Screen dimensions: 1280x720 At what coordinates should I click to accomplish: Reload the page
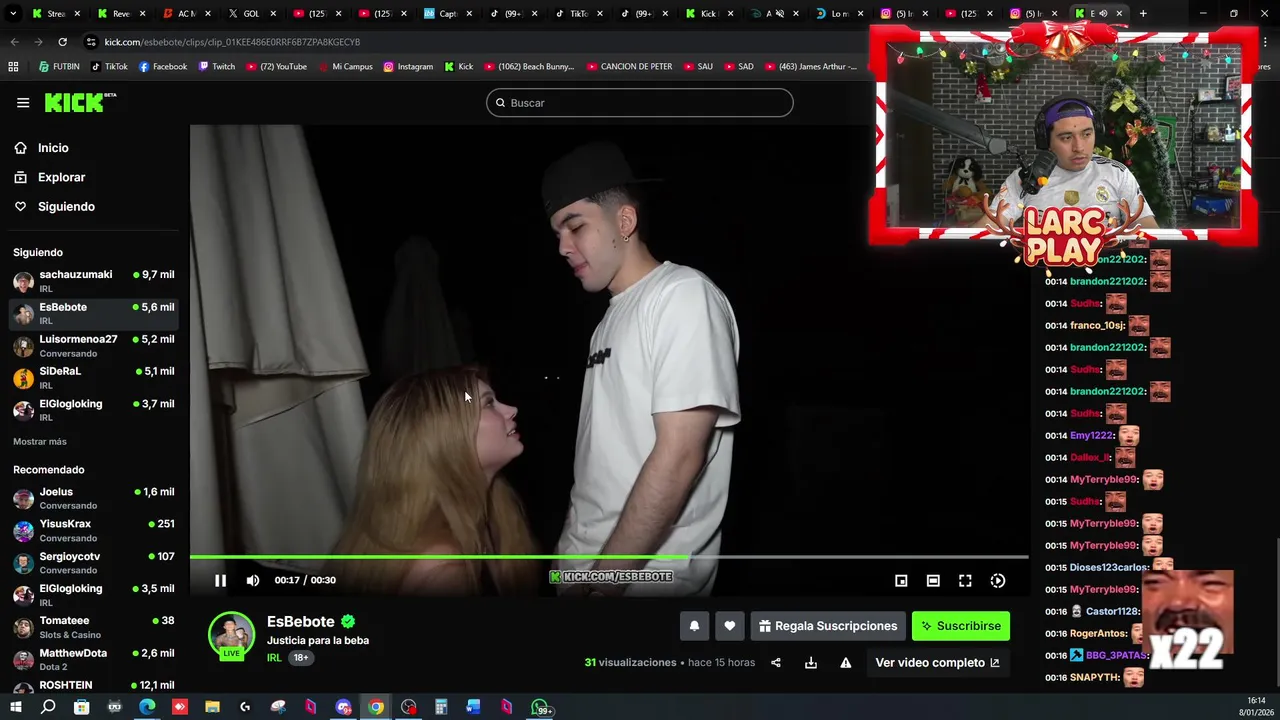point(62,42)
